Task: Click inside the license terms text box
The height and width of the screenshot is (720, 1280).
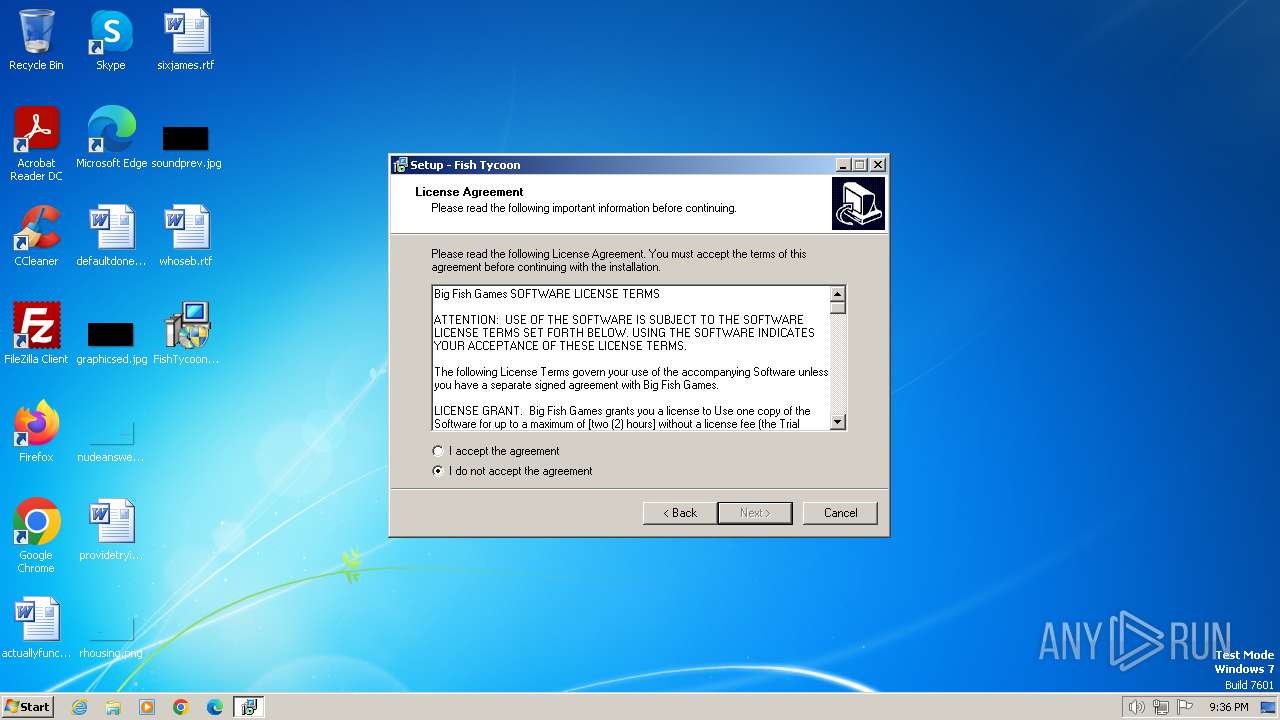Action: tap(631, 358)
